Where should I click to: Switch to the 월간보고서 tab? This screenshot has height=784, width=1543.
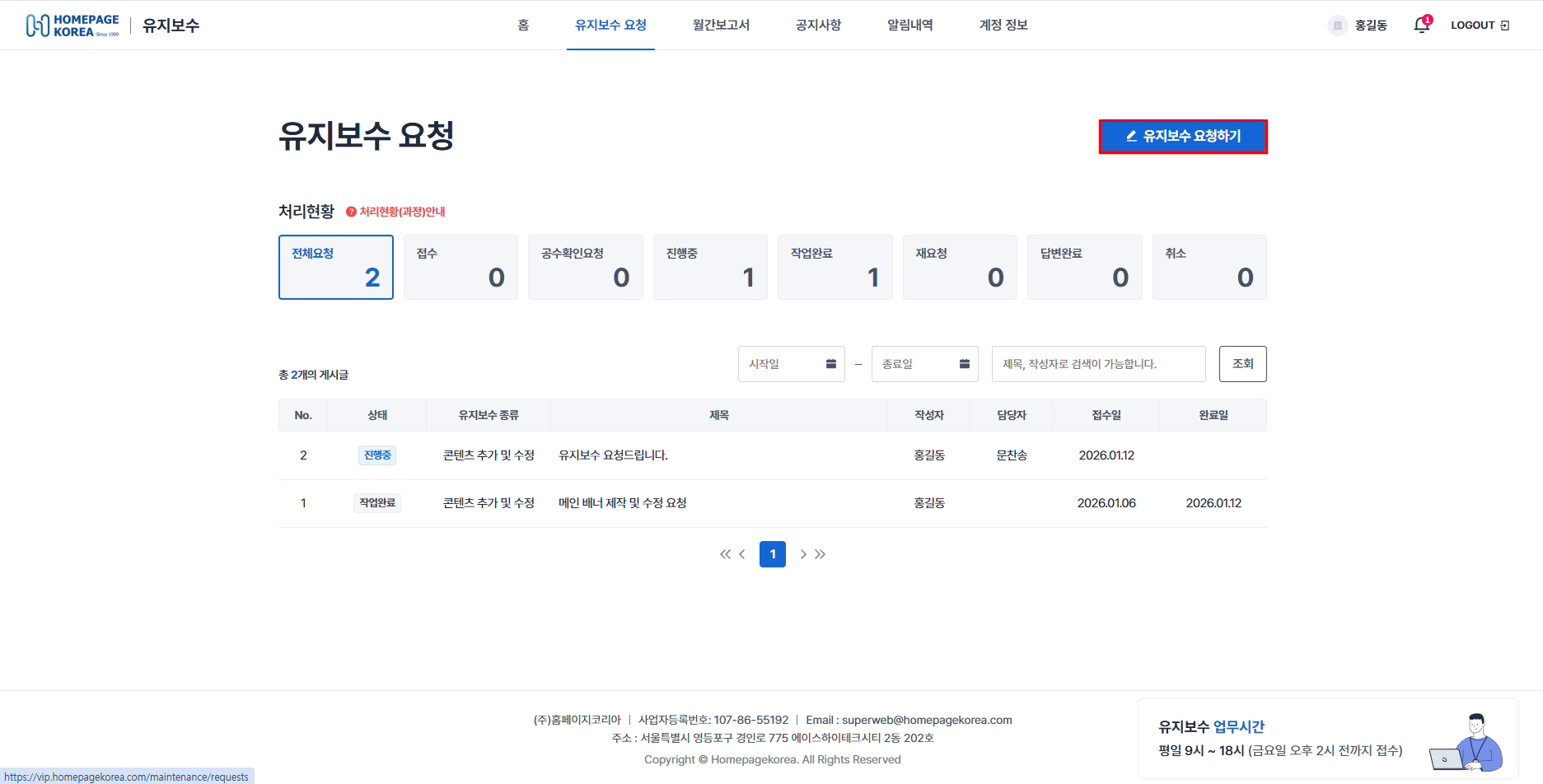(721, 25)
